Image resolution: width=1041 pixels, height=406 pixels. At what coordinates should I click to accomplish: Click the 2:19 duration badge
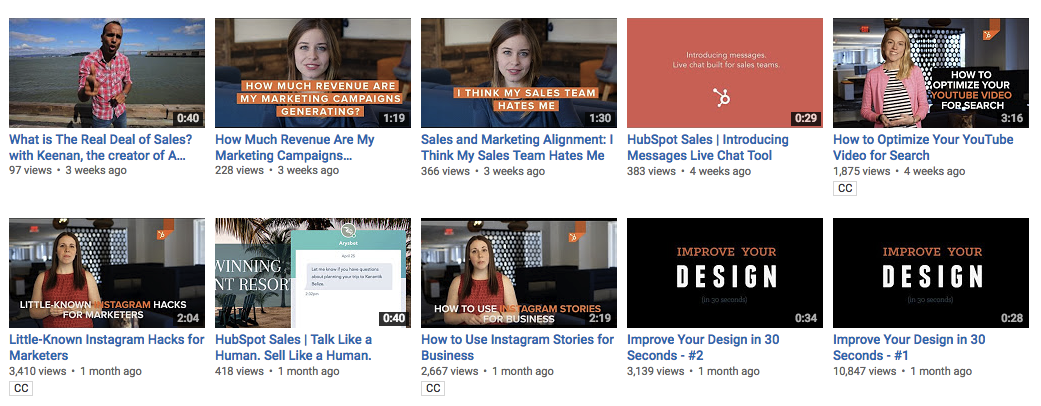[x=599, y=318]
